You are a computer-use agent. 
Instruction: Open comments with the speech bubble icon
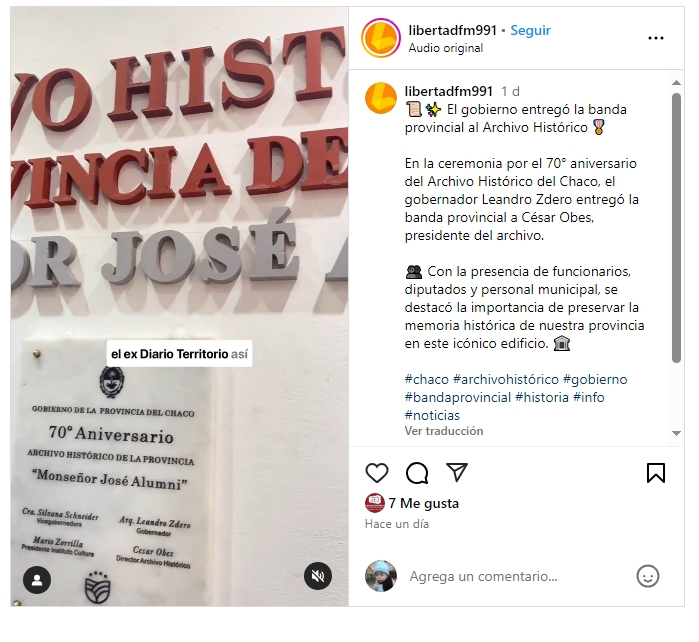417,473
